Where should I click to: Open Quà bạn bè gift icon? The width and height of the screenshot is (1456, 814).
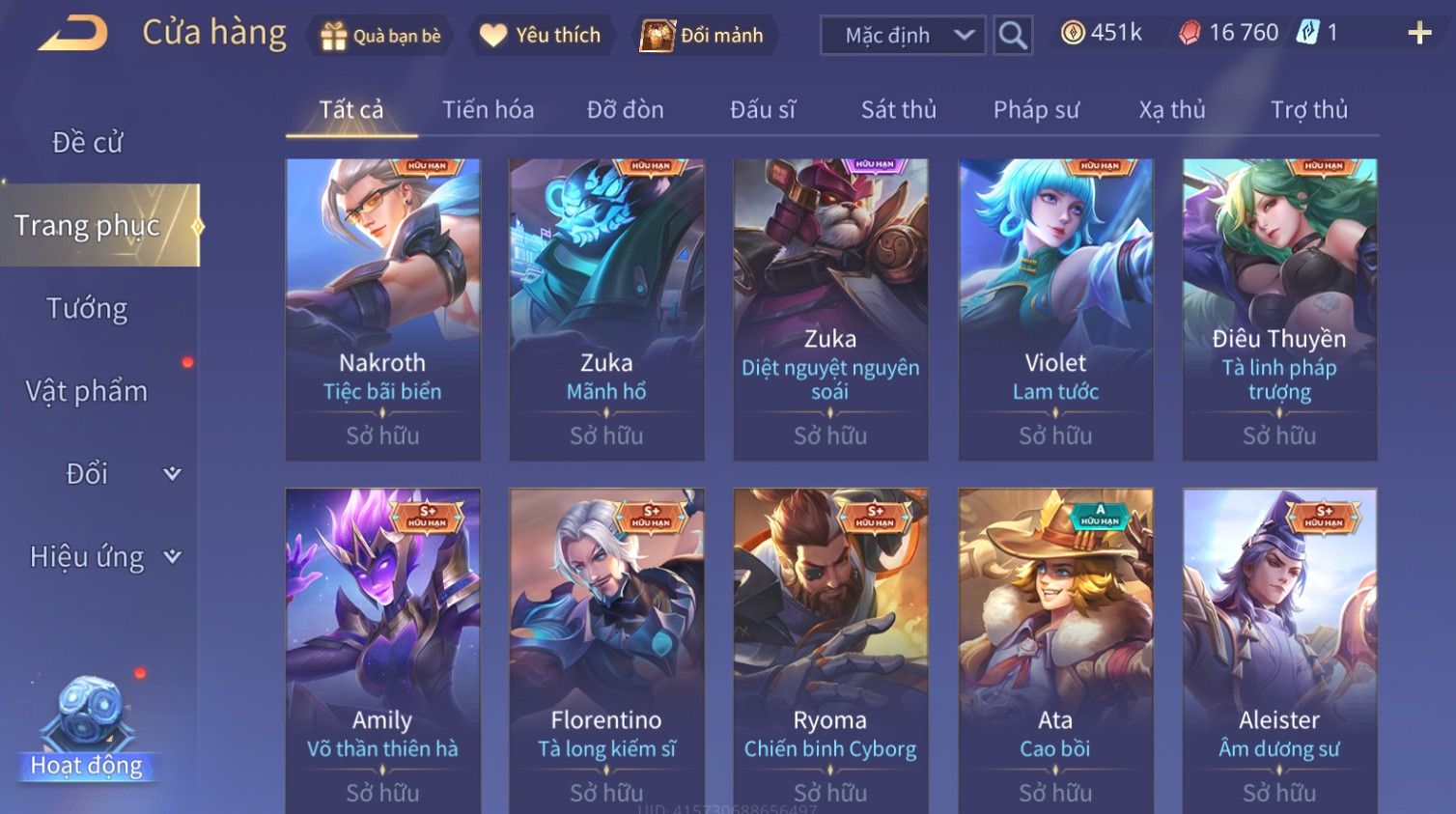[333, 36]
